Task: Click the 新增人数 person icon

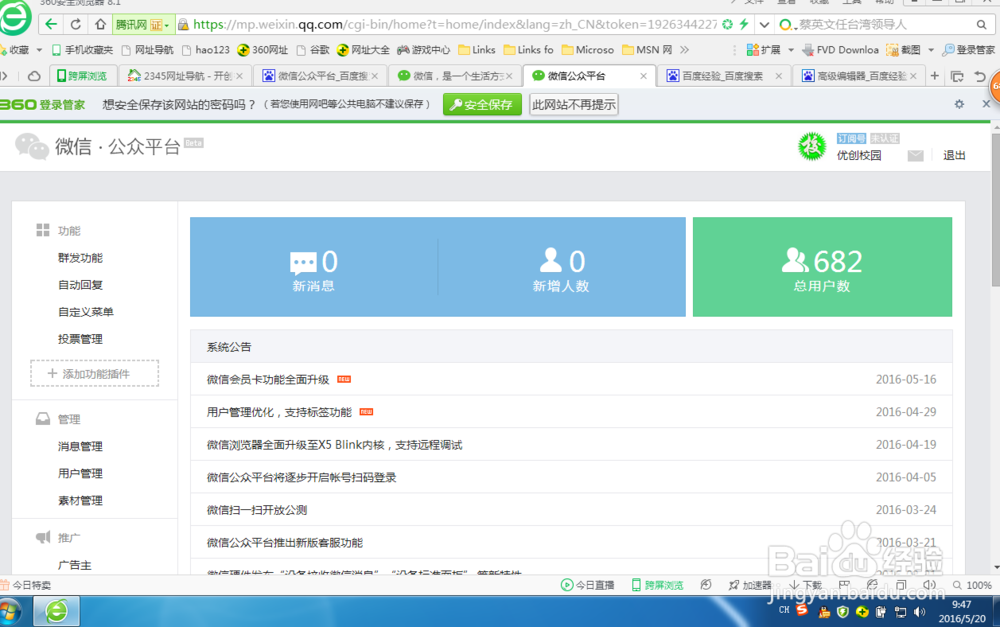Action: click(x=550, y=260)
